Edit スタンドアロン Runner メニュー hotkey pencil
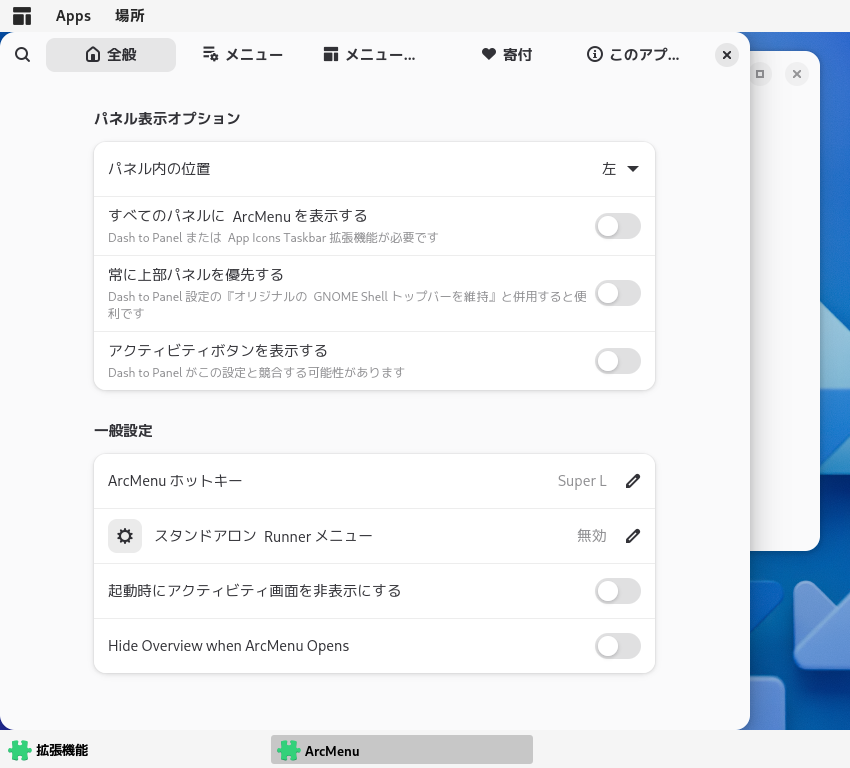 [633, 536]
